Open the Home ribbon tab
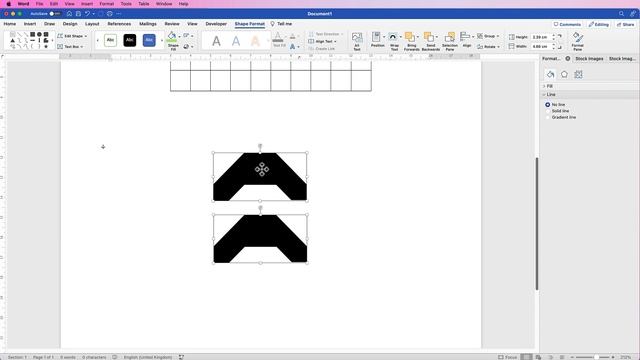This screenshot has height=360, width=640. (x=10, y=24)
